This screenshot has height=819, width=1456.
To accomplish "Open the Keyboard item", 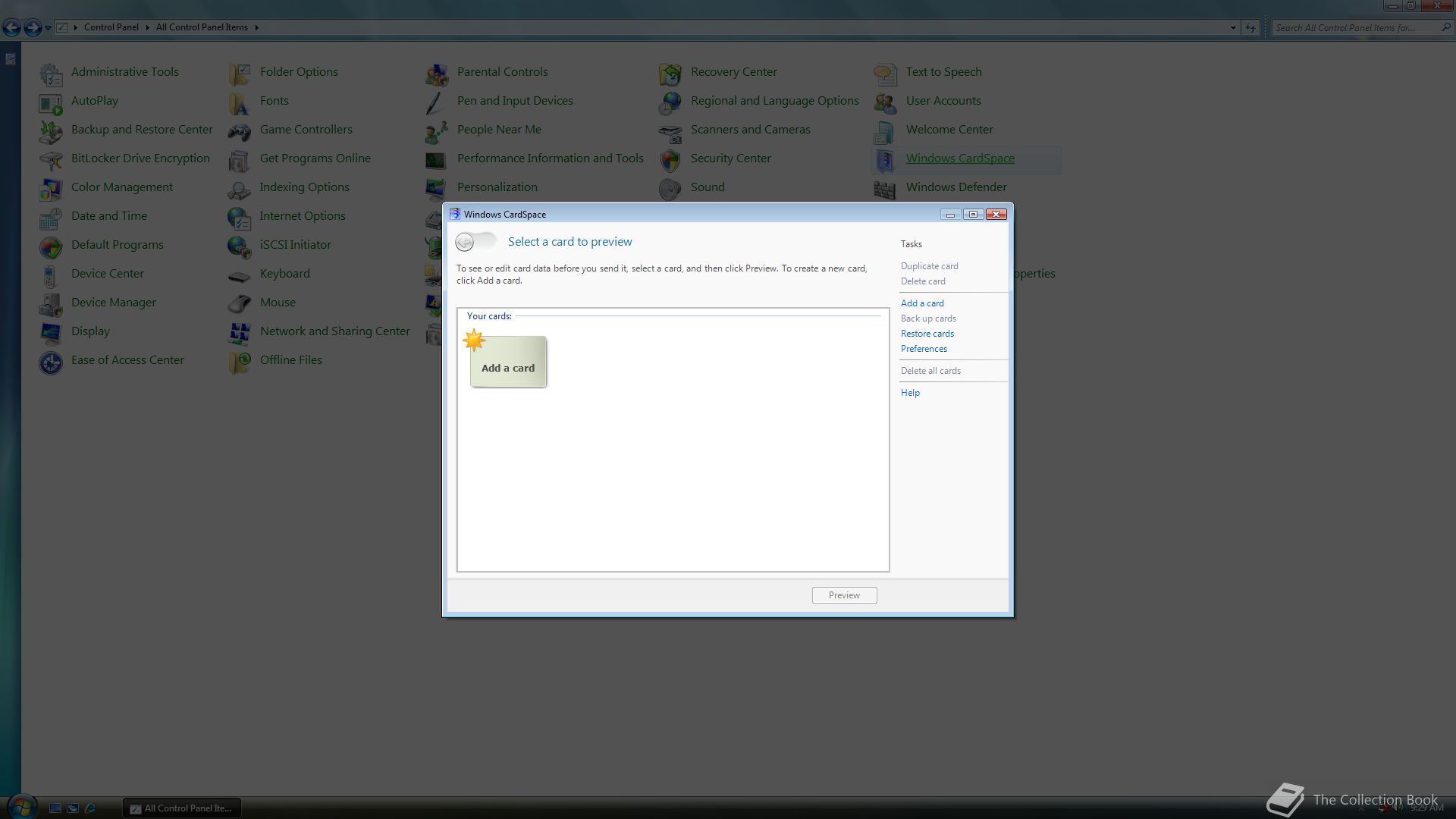I will tap(284, 274).
